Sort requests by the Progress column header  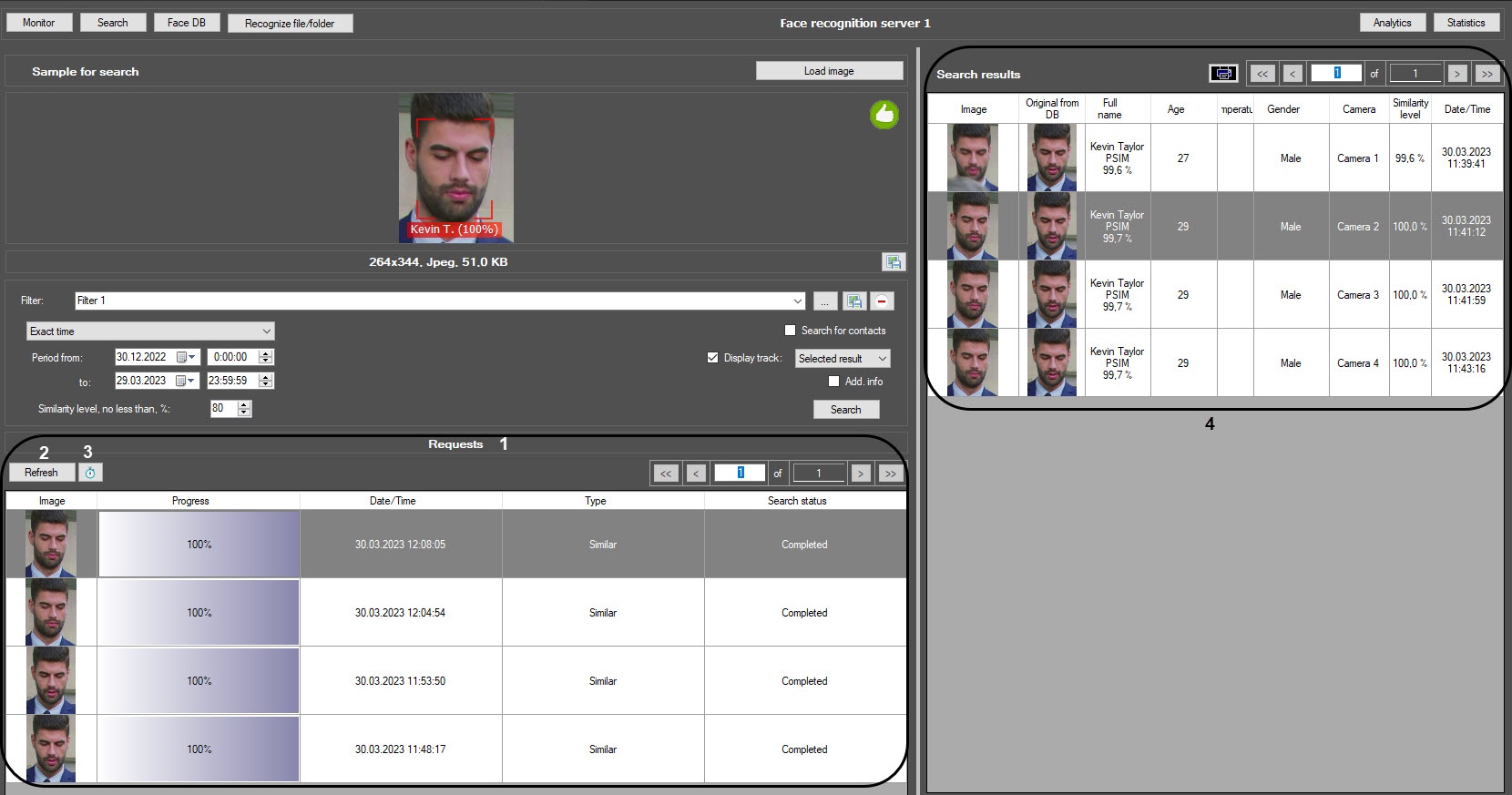190,501
